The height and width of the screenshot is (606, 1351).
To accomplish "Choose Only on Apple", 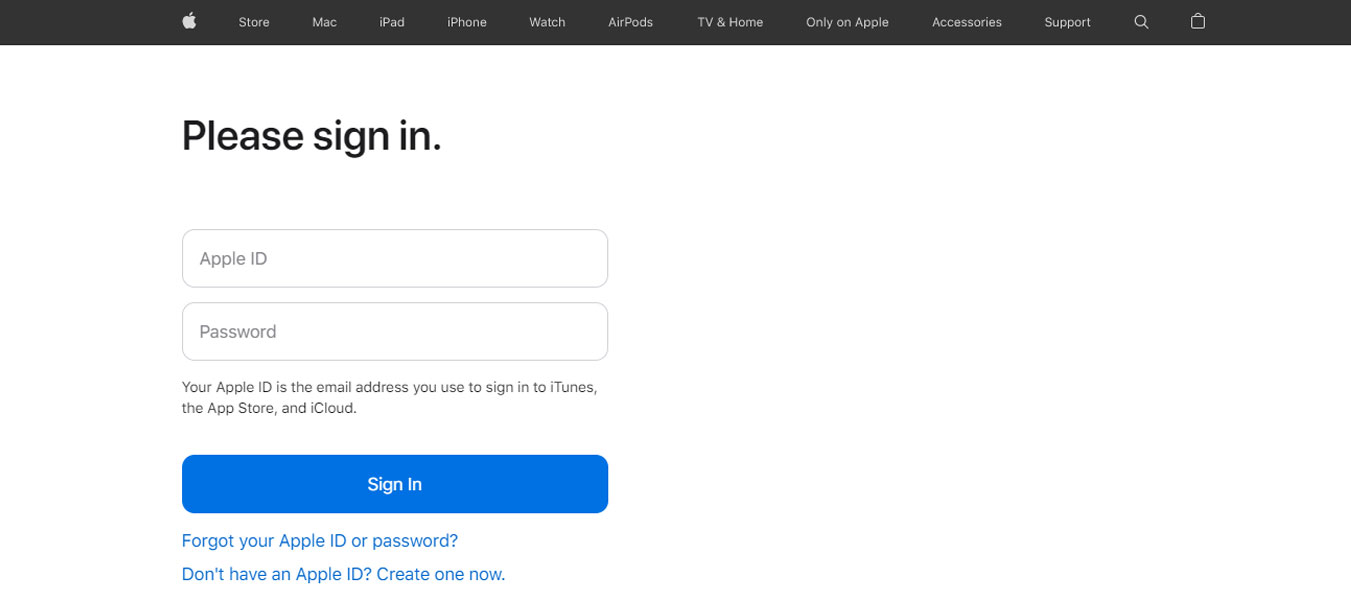I will tap(847, 22).
